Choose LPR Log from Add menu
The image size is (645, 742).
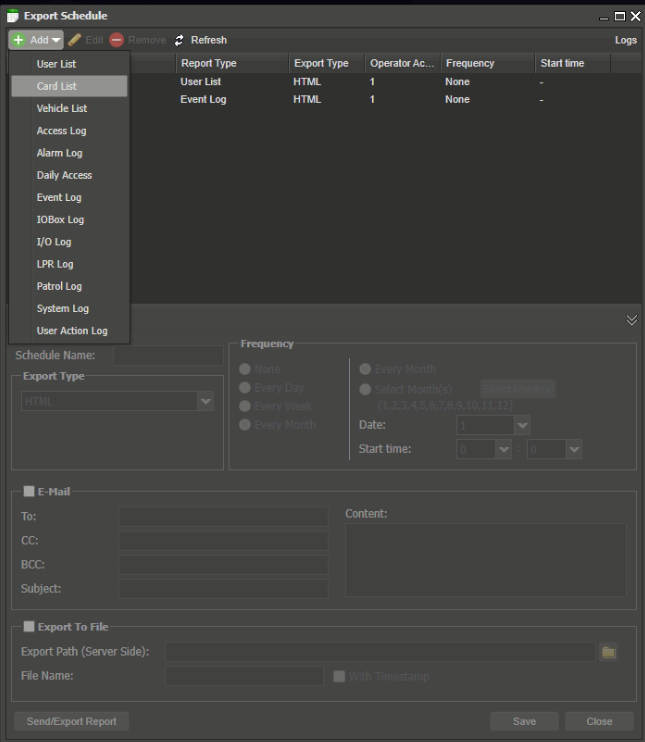[x=69, y=264]
